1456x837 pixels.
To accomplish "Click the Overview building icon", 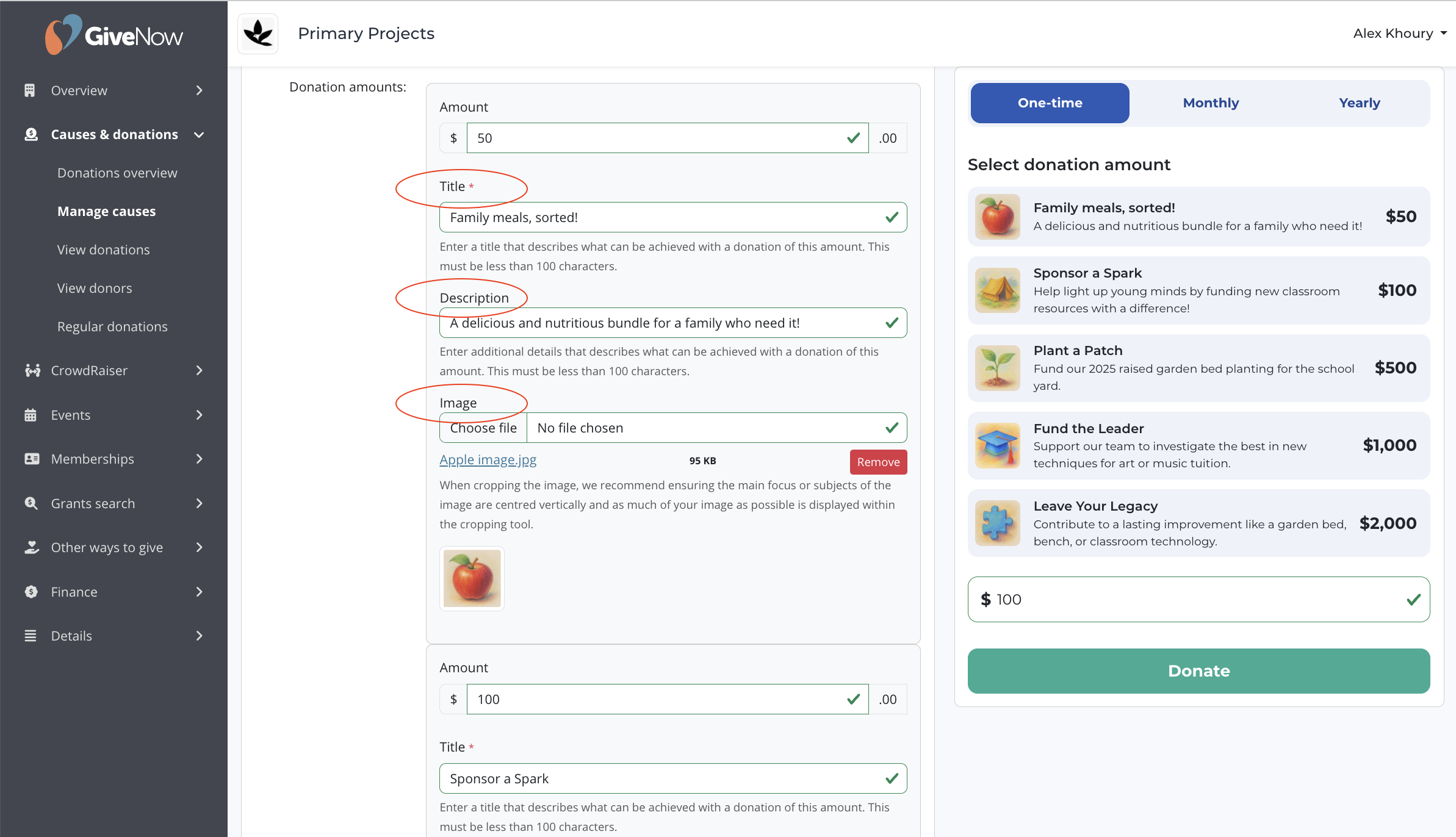I will coord(30,90).
